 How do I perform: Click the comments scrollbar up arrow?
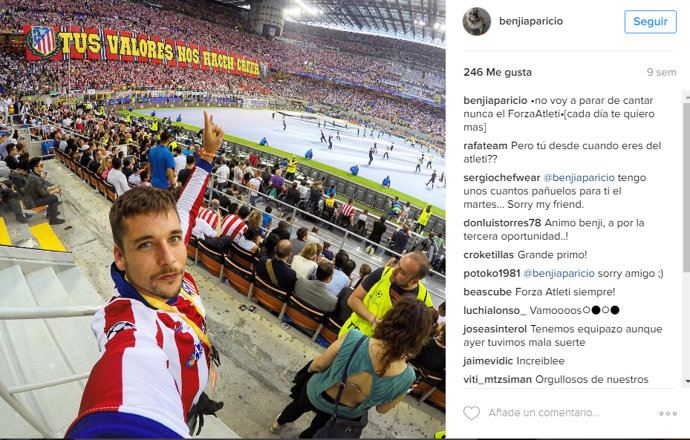pyautogui.click(x=687, y=99)
